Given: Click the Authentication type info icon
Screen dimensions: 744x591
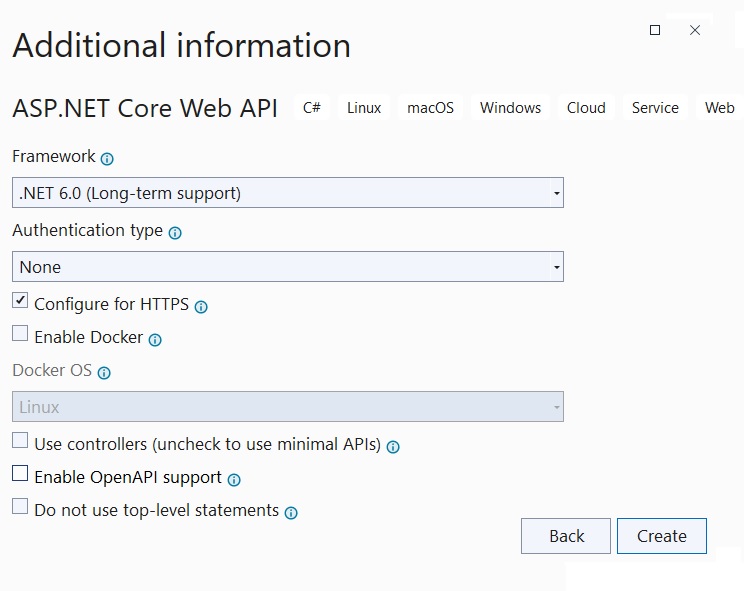Looking at the screenshot, I should (x=175, y=233).
